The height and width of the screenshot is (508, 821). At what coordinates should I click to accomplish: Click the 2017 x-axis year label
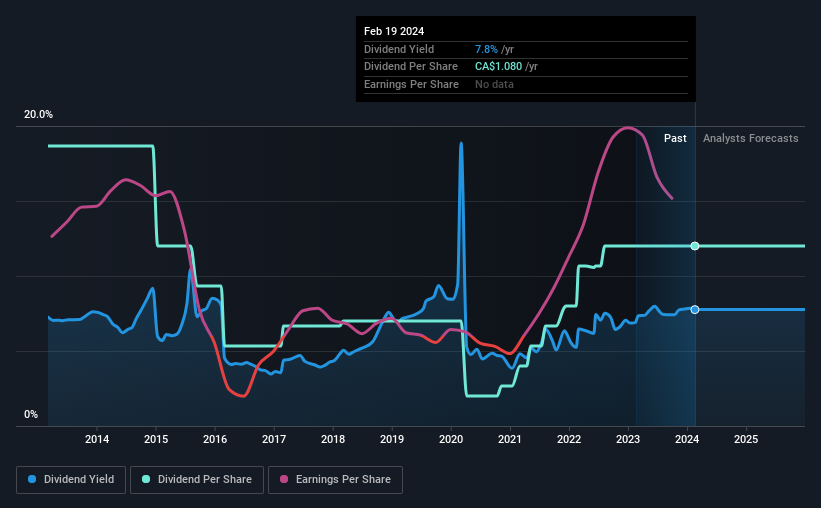click(274, 439)
